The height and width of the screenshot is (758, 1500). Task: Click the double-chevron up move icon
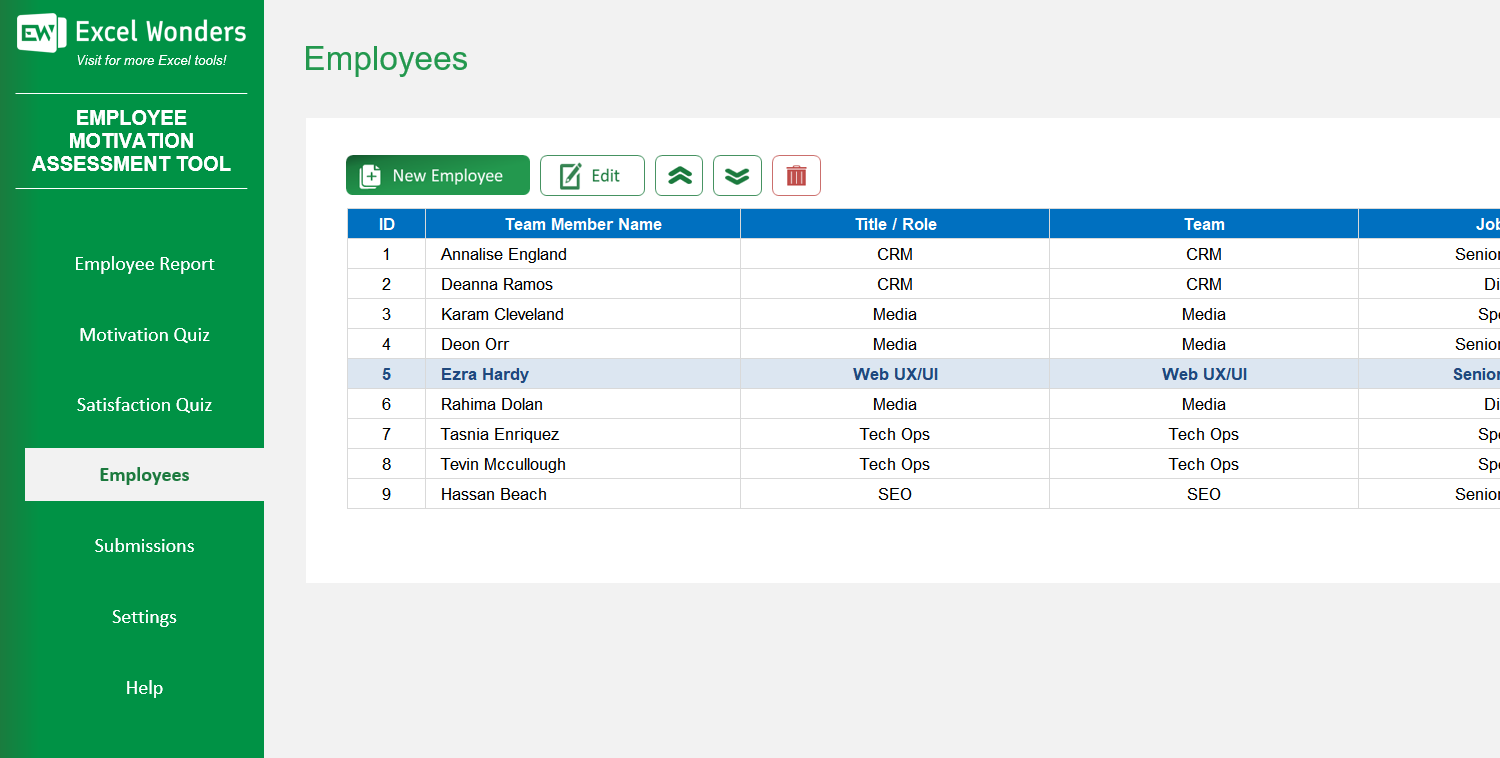pyautogui.click(x=679, y=175)
